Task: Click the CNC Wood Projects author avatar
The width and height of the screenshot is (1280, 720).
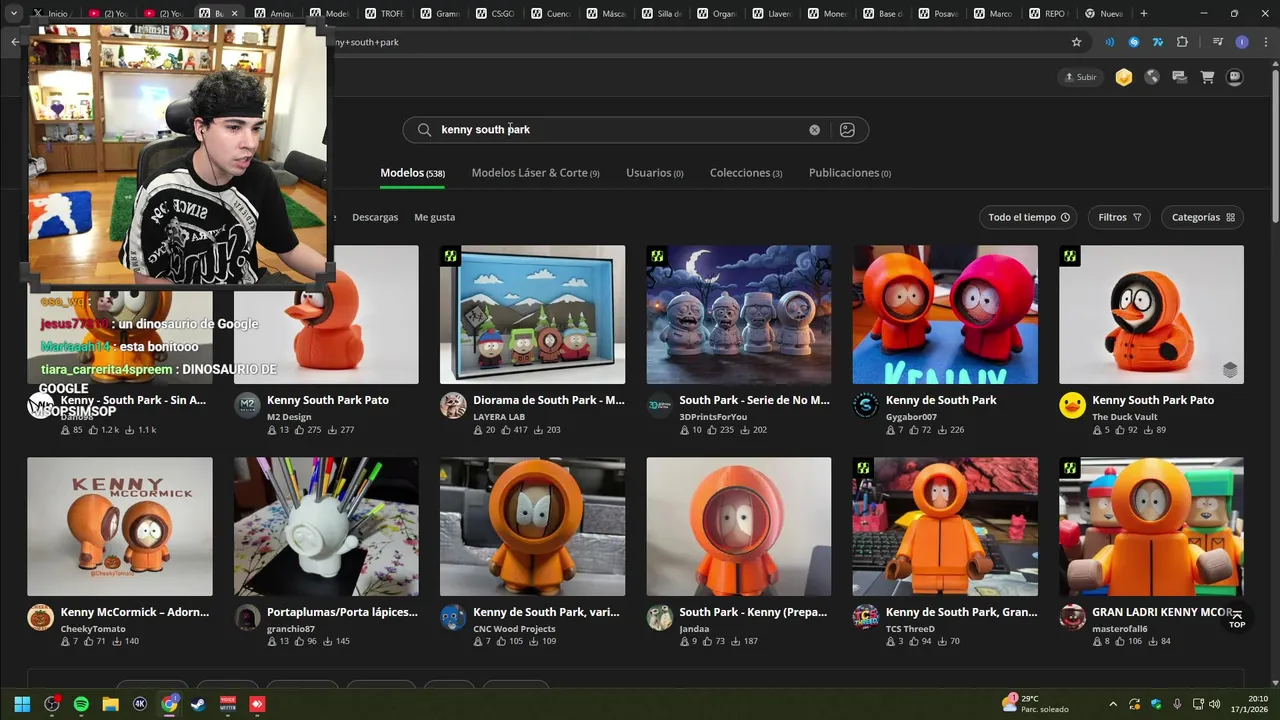Action: click(453, 617)
